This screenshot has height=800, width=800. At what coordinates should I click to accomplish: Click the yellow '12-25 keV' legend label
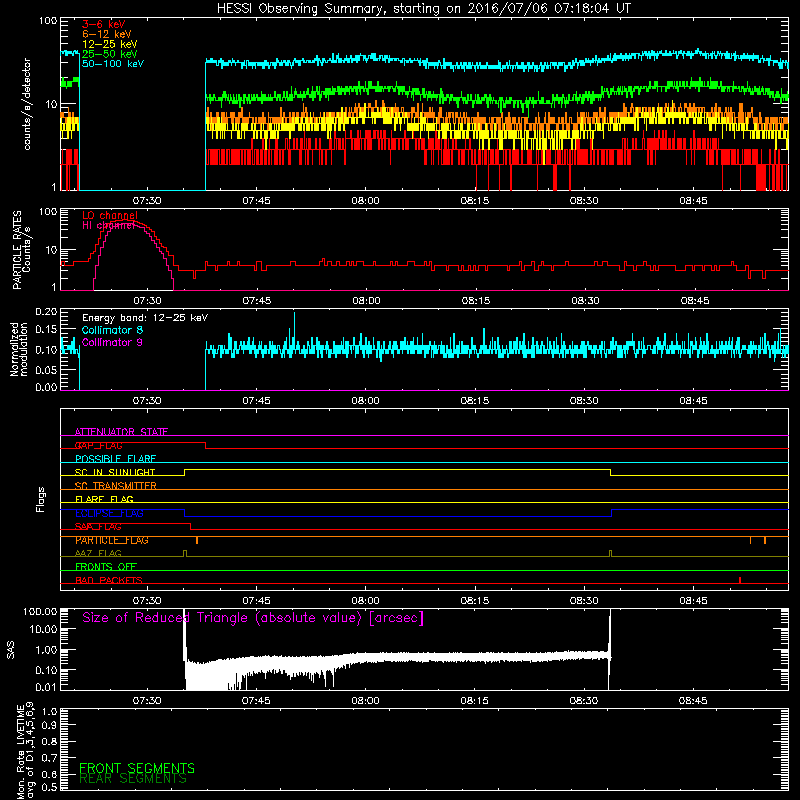click(109, 44)
